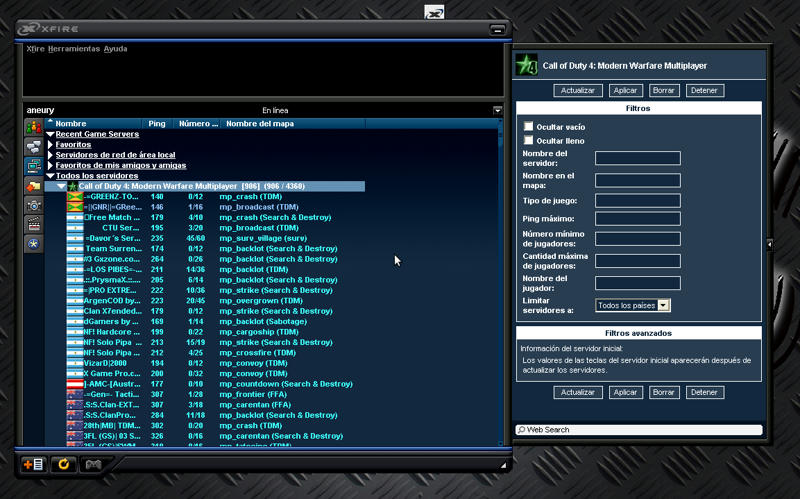Select the =LOS PIBES= server row
Viewport: 800px width, 499px height.
pos(216,269)
